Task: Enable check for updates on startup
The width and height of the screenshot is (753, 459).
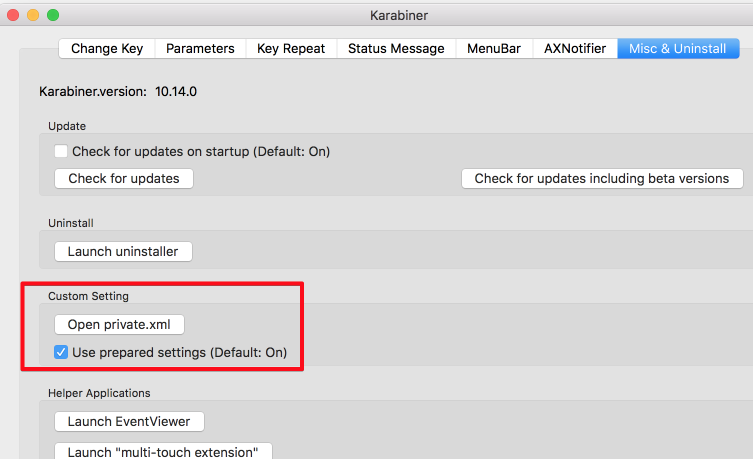Action: tap(62, 152)
